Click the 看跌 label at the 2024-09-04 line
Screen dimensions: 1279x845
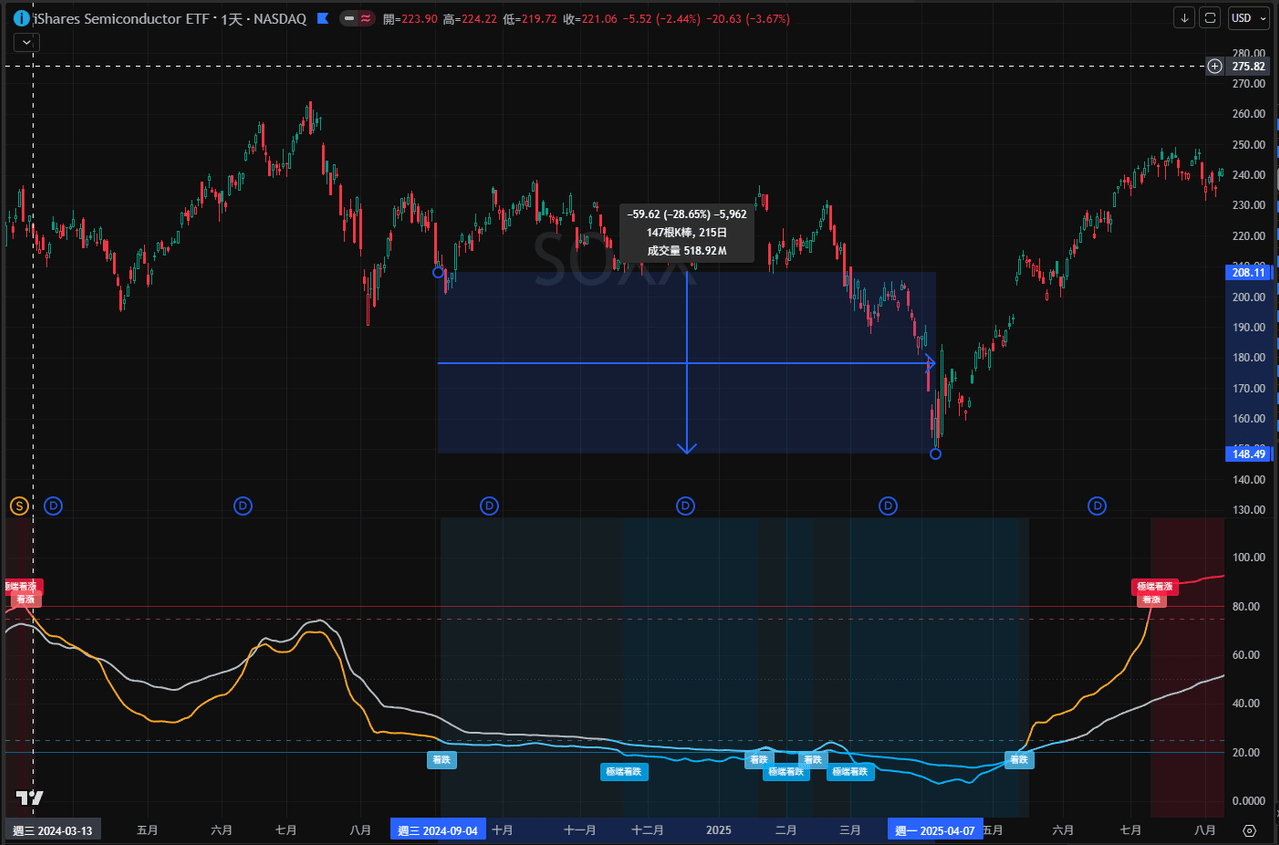(x=442, y=760)
